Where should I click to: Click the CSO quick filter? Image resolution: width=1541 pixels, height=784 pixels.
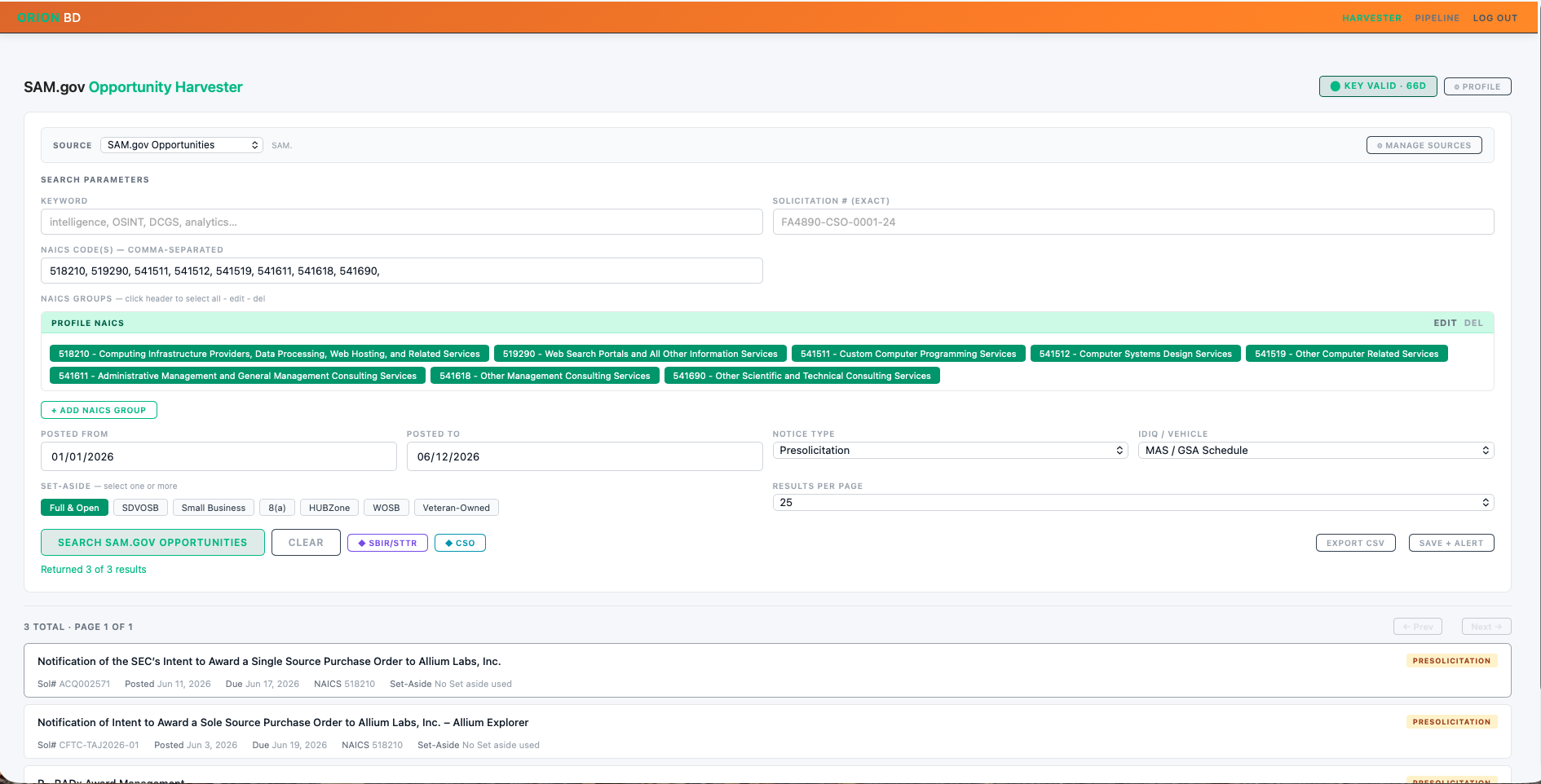point(460,543)
